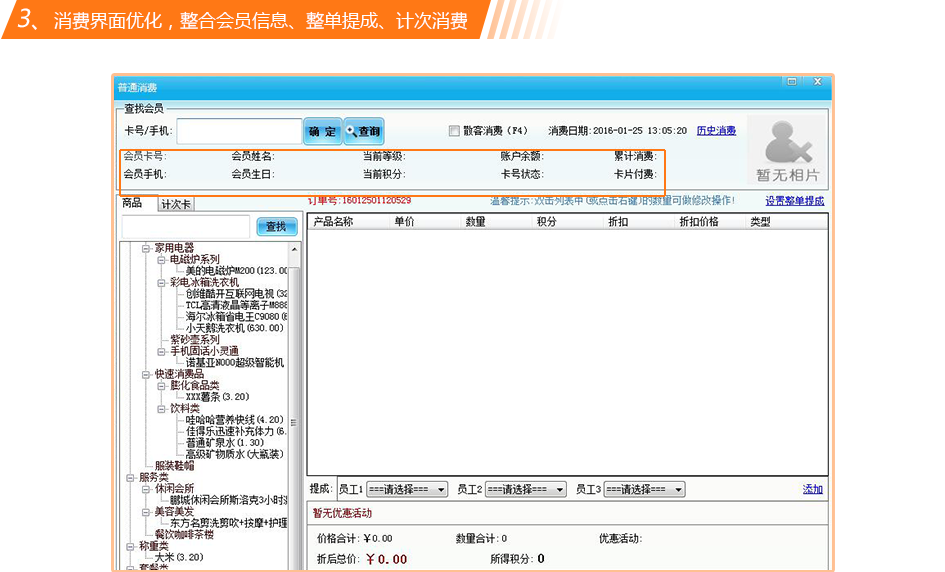Collapse the 彩电冰箱洗衣机 tree node
The image size is (945, 572).
point(161,283)
